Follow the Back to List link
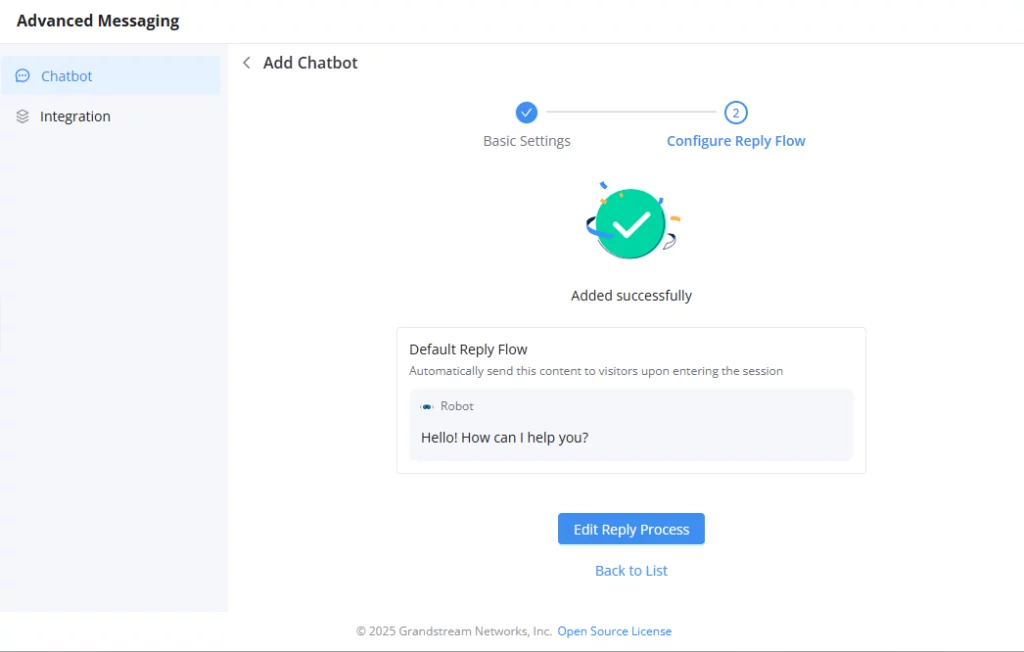Screen dimensions: 1024x652 point(631,570)
